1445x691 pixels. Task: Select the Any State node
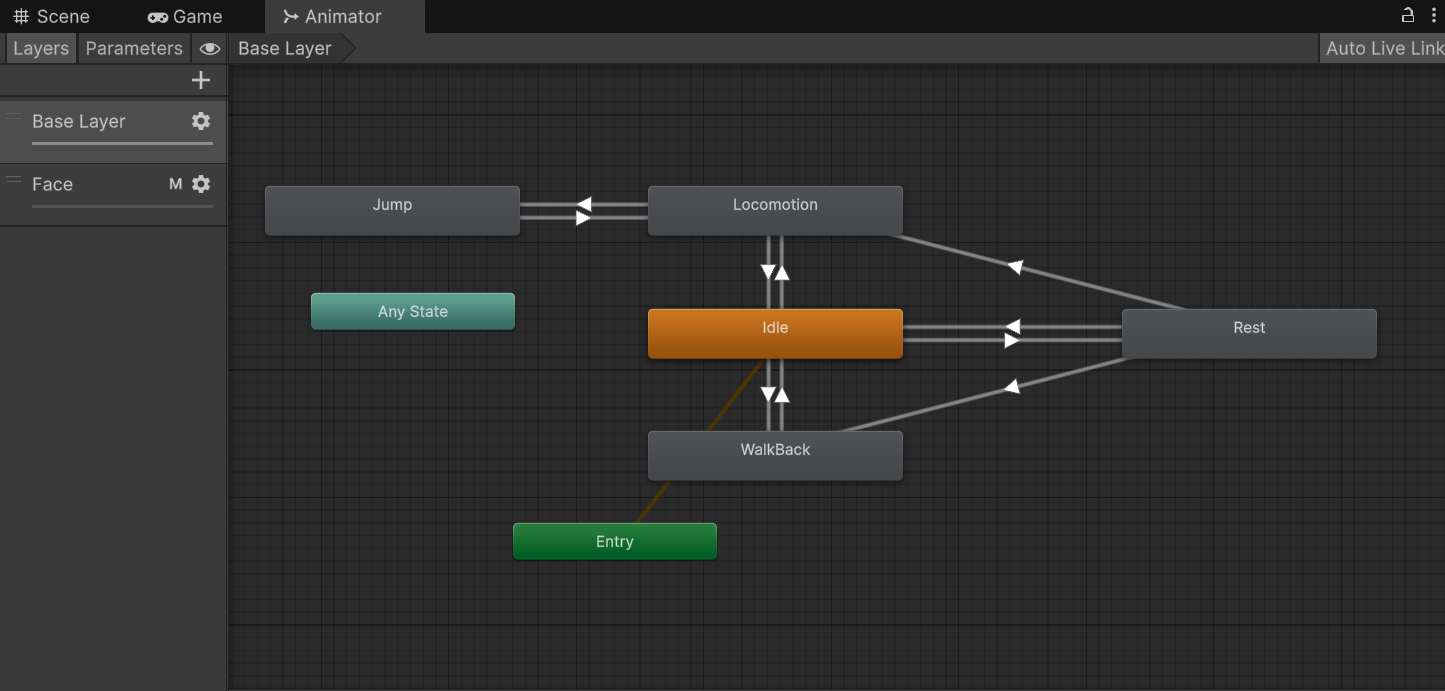coord(413,311)
